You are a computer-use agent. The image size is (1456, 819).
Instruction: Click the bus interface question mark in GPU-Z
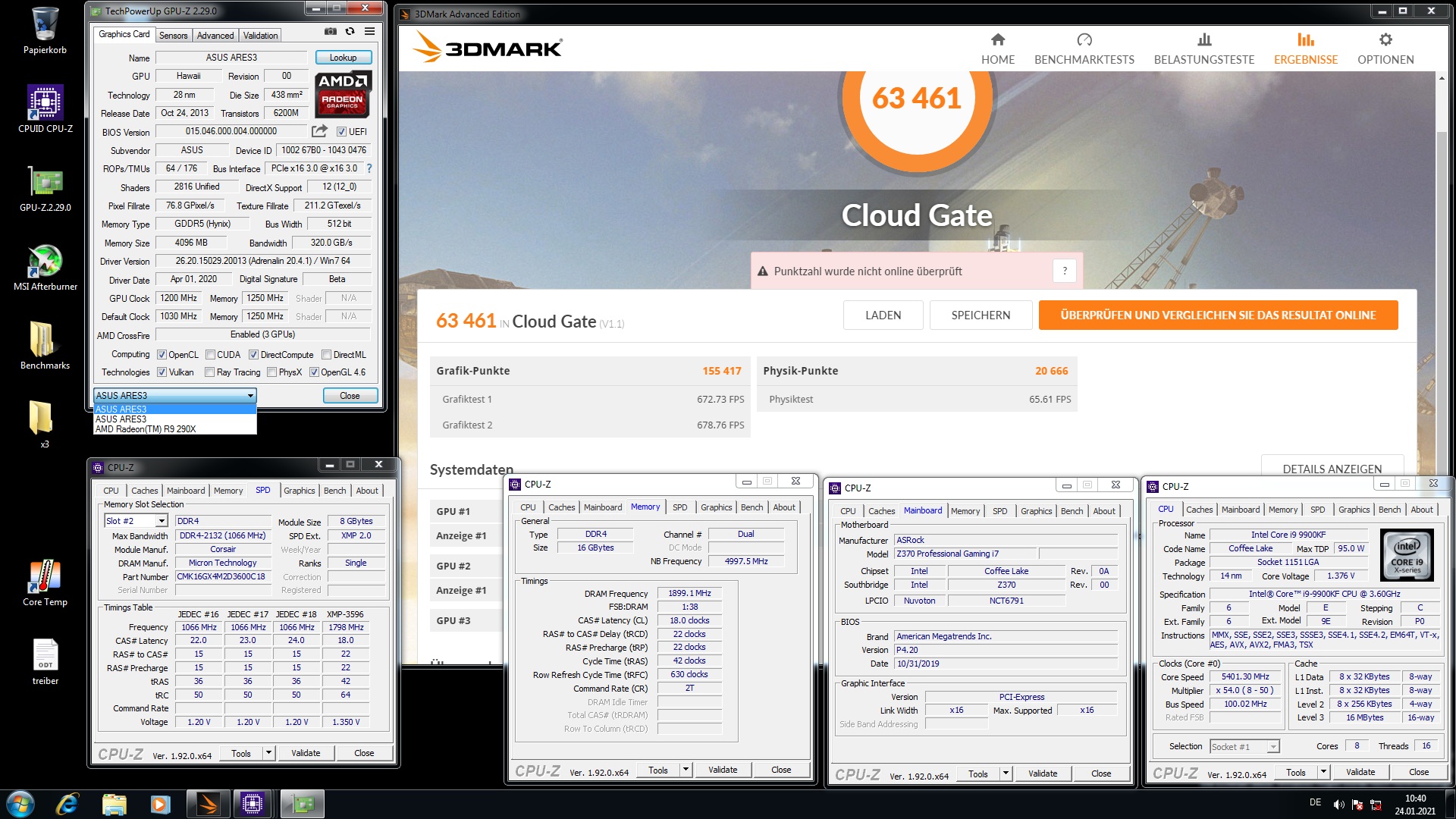[369, 168]
